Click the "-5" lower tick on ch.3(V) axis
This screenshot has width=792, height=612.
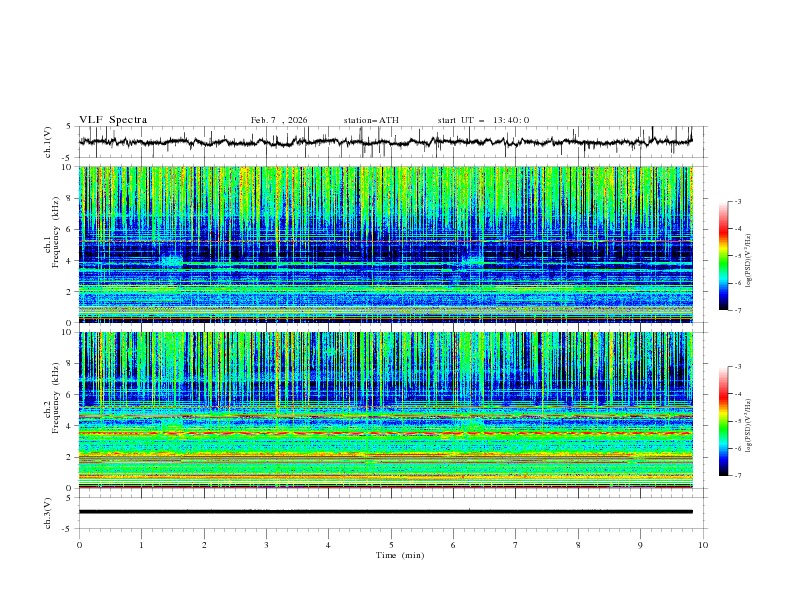coord(67,529)
